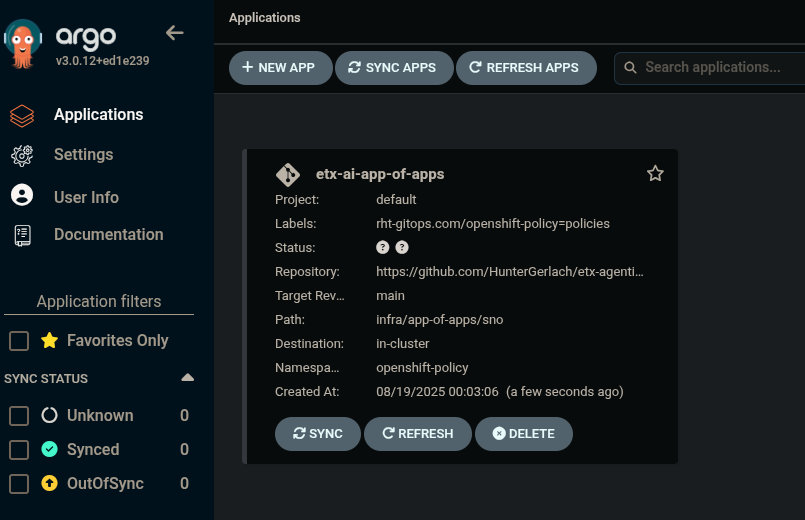
Task: Enable the Favorites Only checkbox
Action: pyautogui.click(x=19, y=341)
